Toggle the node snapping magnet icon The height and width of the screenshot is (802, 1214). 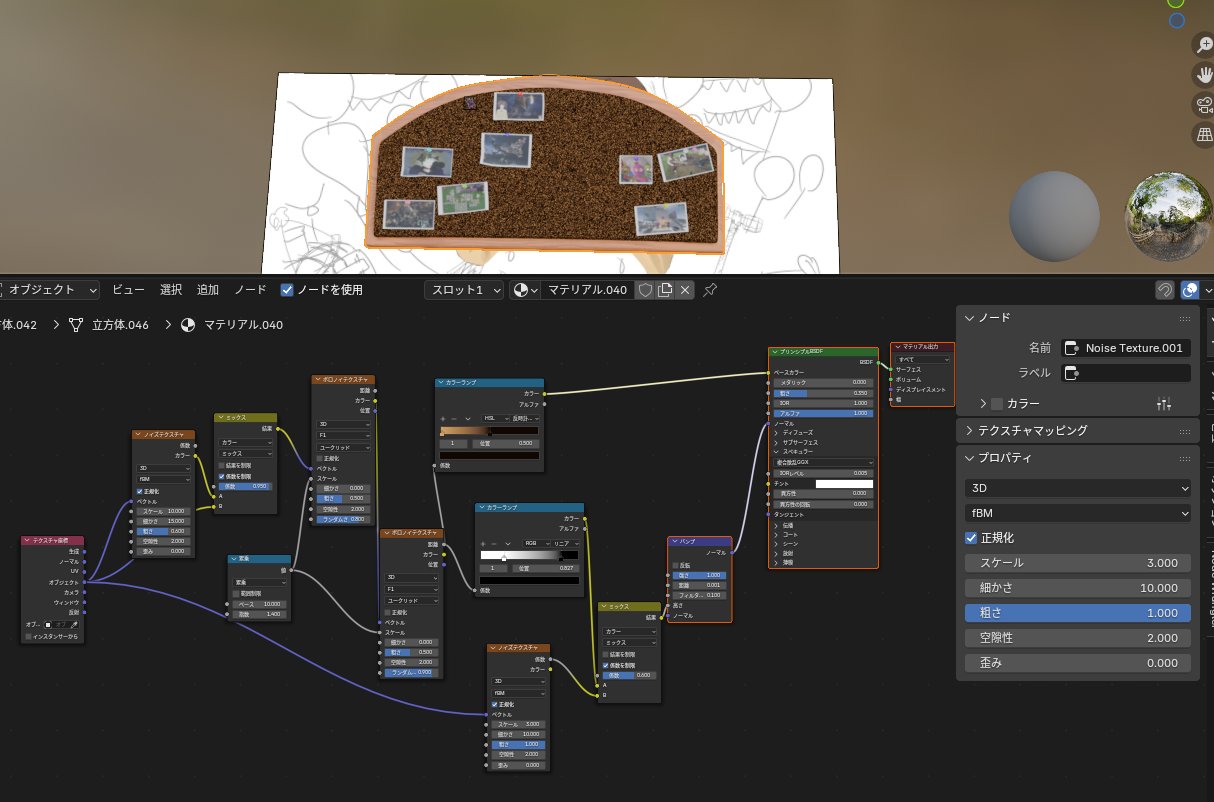tap(1165, 290)
